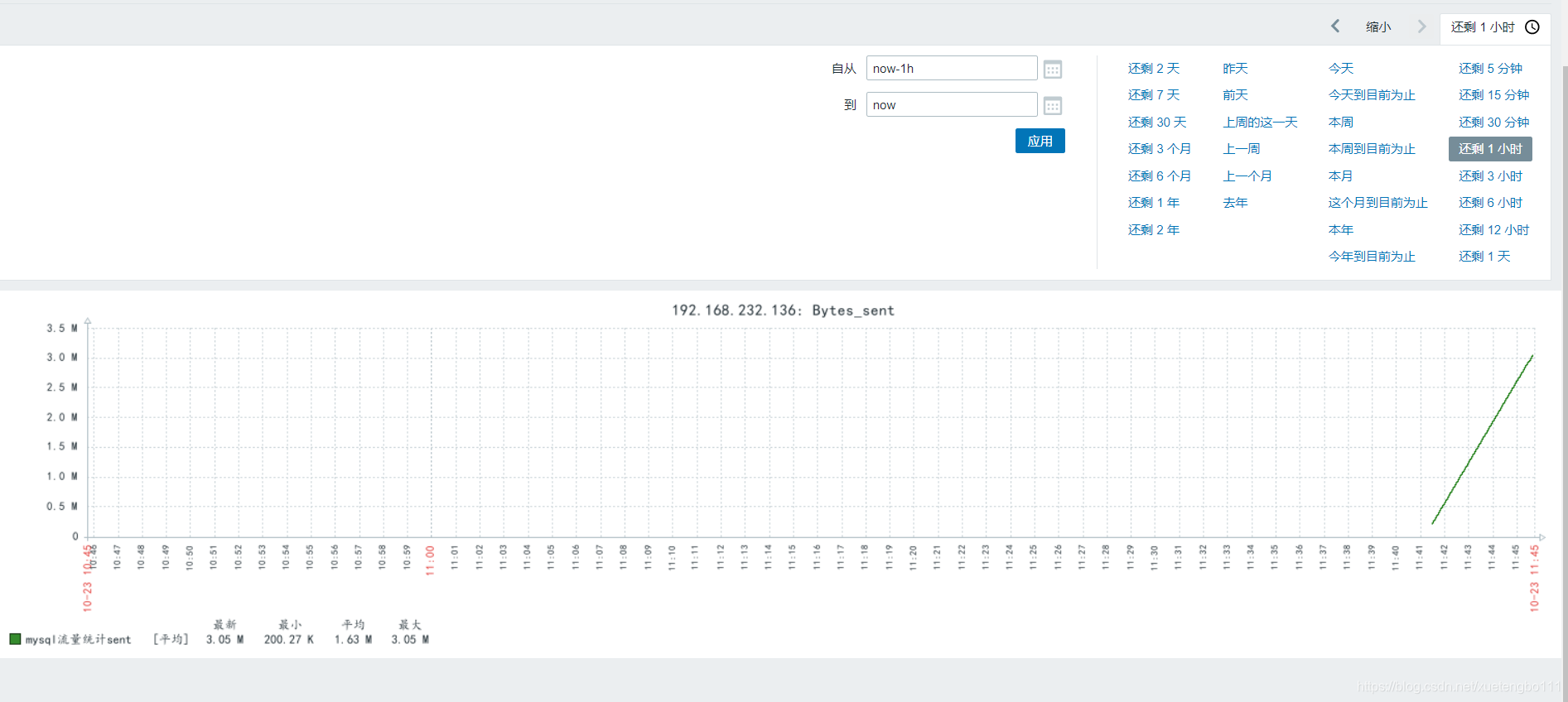Click the 应用 apply button

pyautogui.click(x=1040, y=141)
